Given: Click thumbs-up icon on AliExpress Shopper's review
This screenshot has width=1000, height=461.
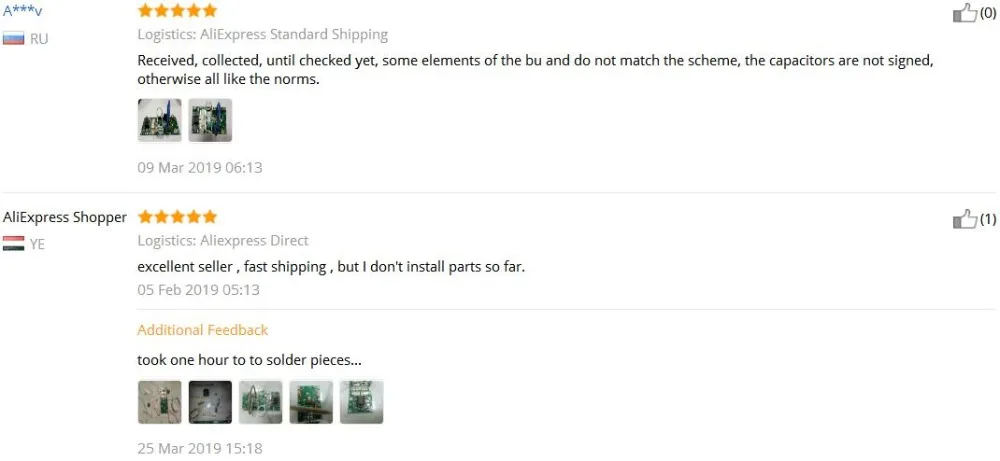Looking at the screenshot, I should (x=964, y=219).
